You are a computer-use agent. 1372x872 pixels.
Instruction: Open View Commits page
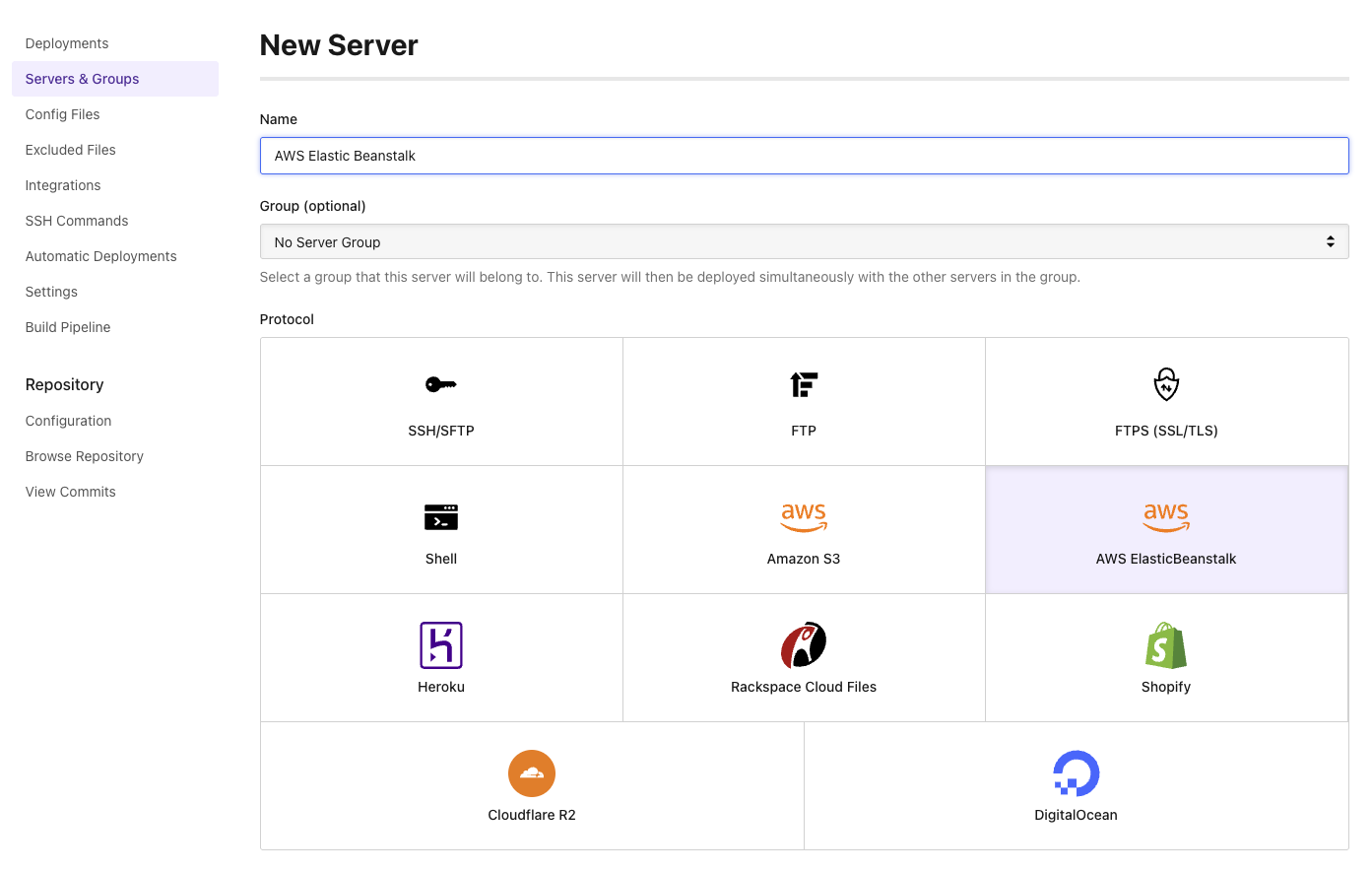(x=71, y=492)
